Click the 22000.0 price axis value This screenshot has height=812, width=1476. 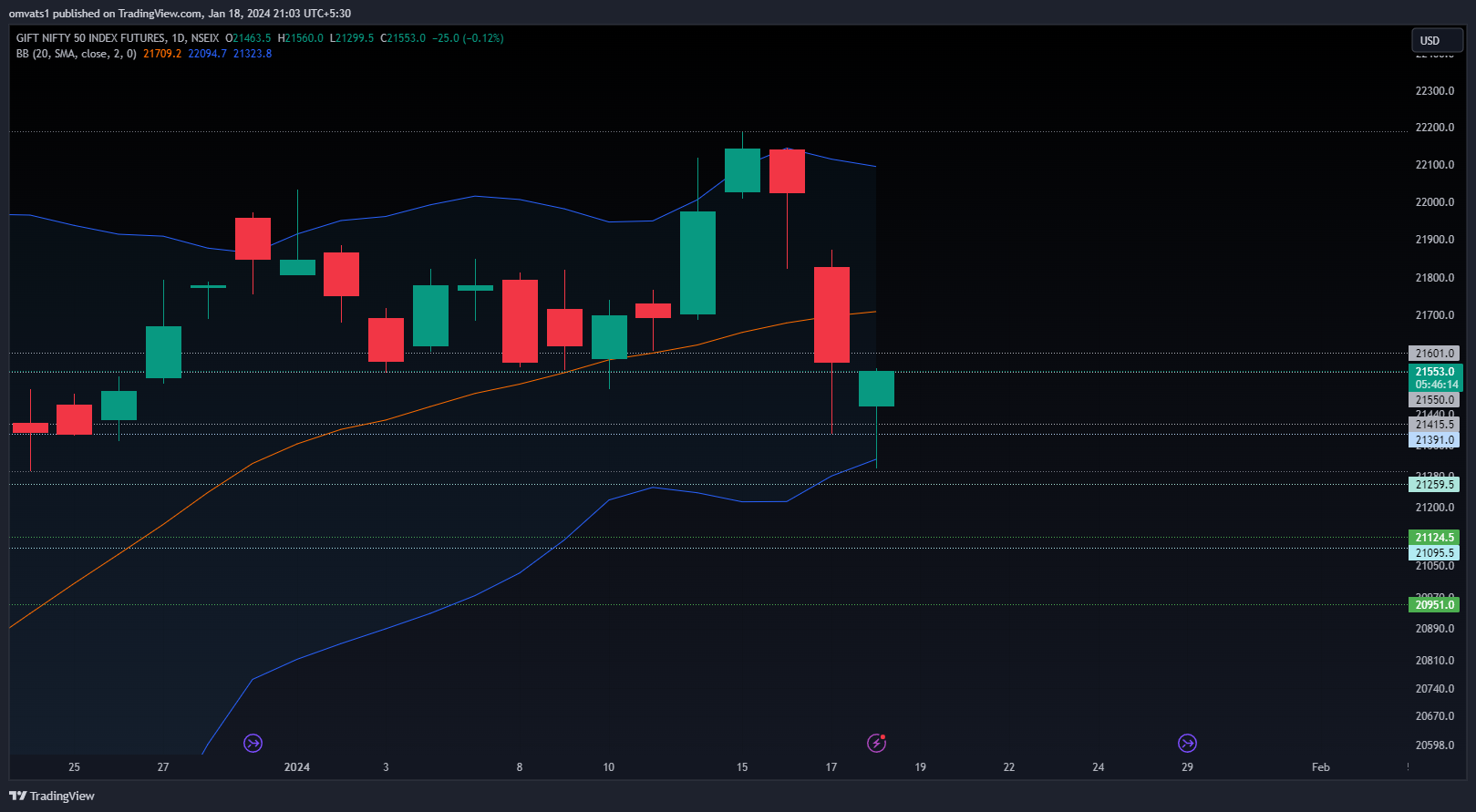[1435, 202]
